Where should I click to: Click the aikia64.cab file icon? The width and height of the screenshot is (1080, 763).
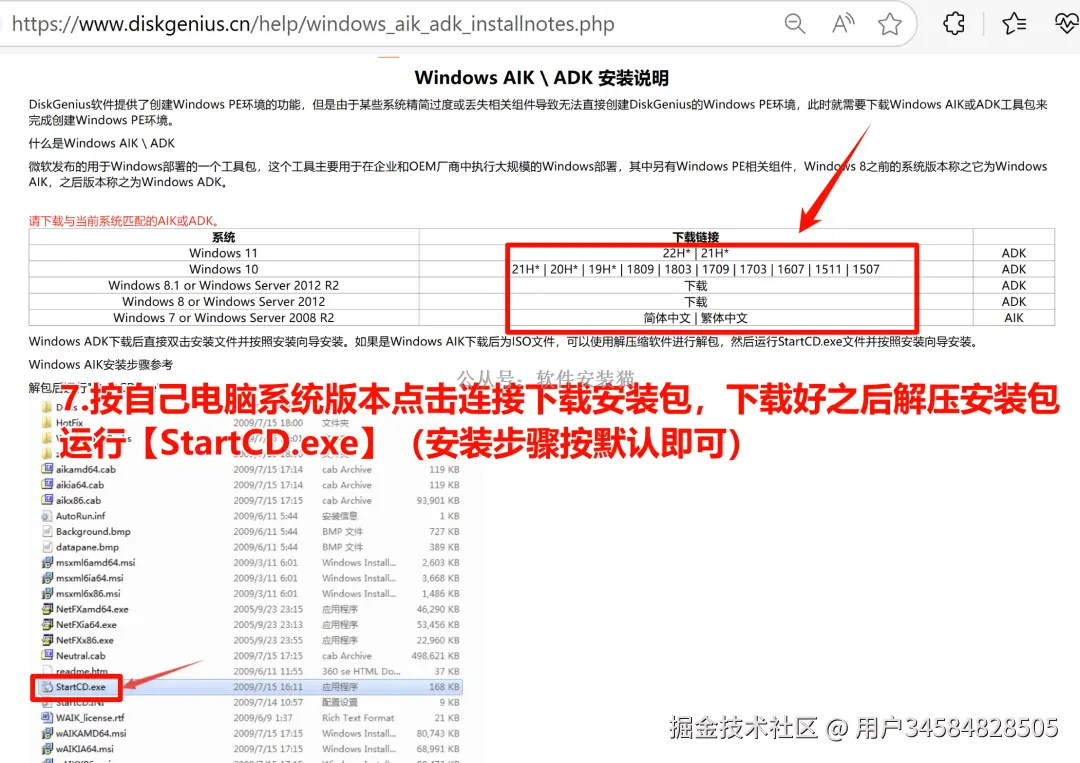[x=47, y=485]
